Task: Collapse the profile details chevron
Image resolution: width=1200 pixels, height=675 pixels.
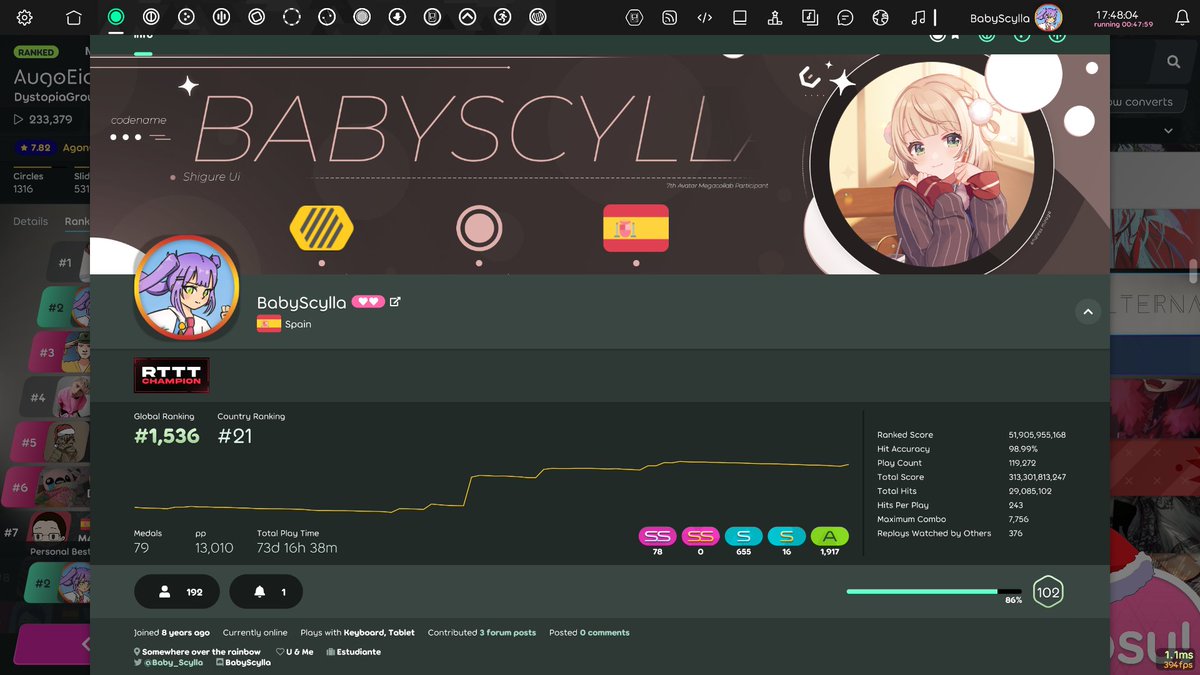Action: 1087,312
